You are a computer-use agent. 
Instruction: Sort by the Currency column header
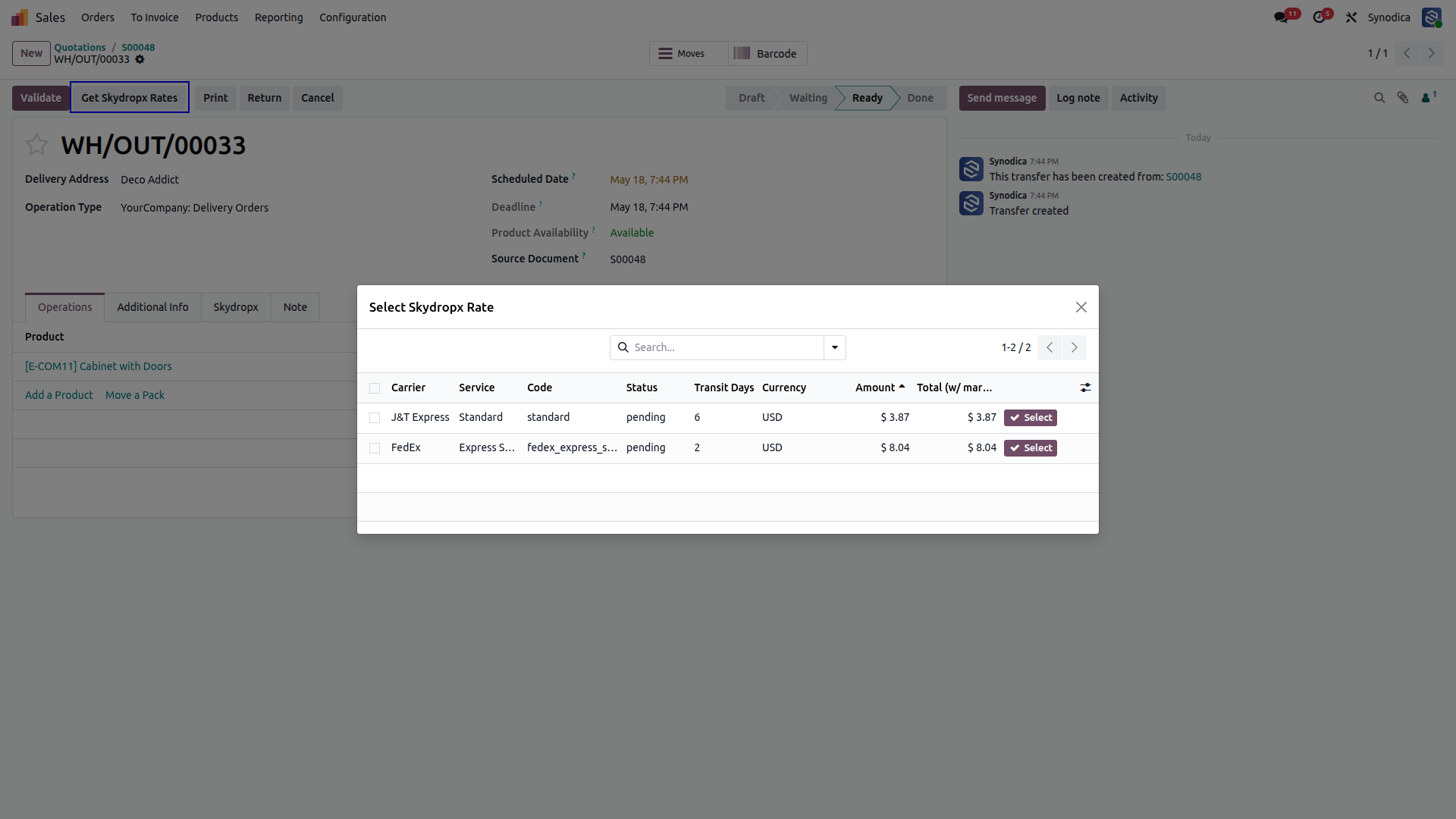click(783, 388)
